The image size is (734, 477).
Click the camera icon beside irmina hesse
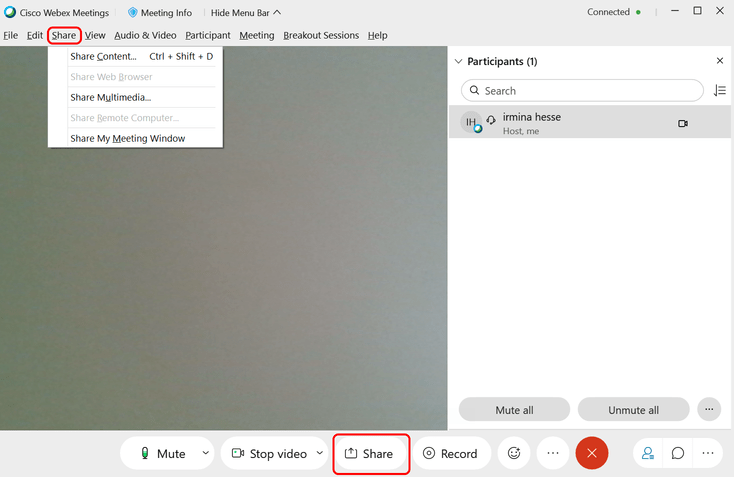click(x=683, y=123)
